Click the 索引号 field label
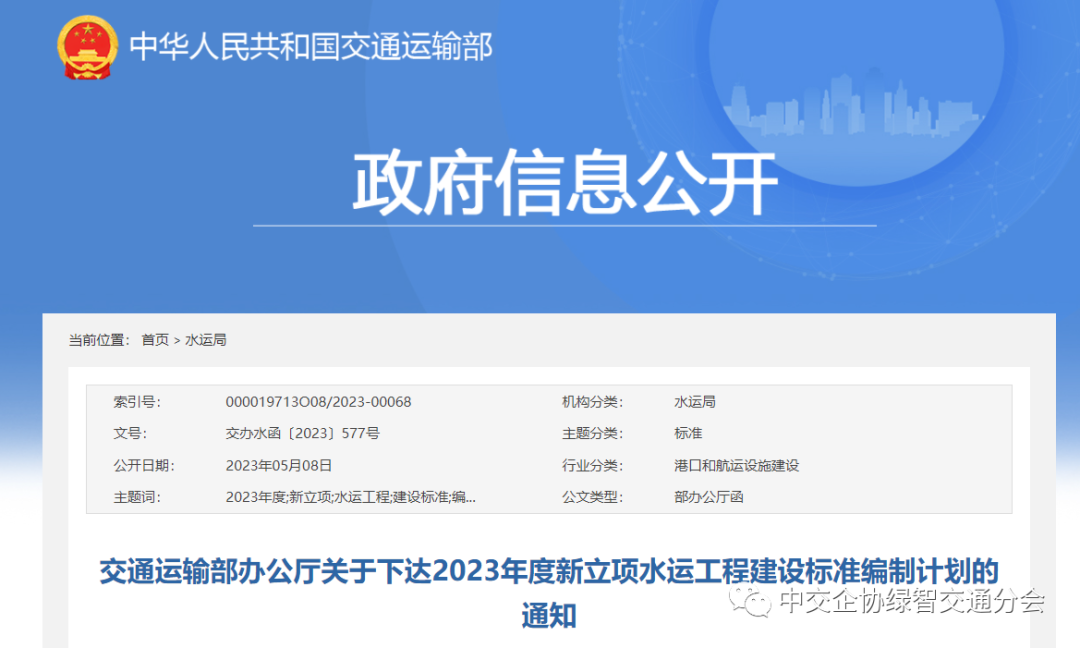 (x=137, y=402)
